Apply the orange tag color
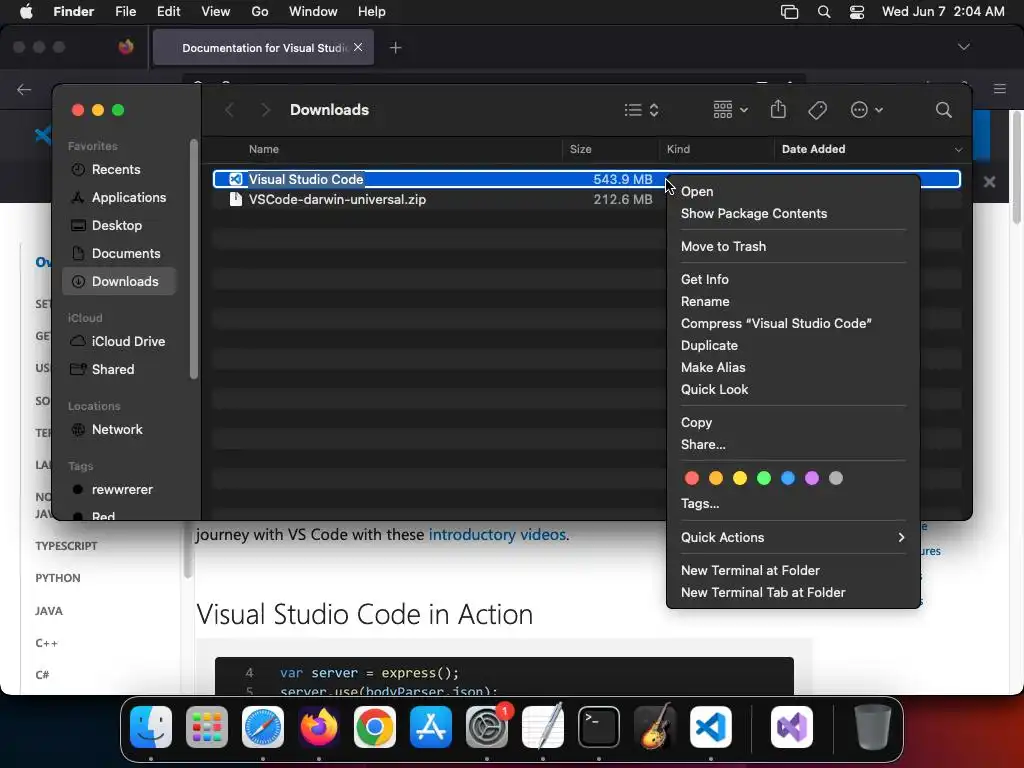This screenshot has height=768, width=1024. coord(716,478)
